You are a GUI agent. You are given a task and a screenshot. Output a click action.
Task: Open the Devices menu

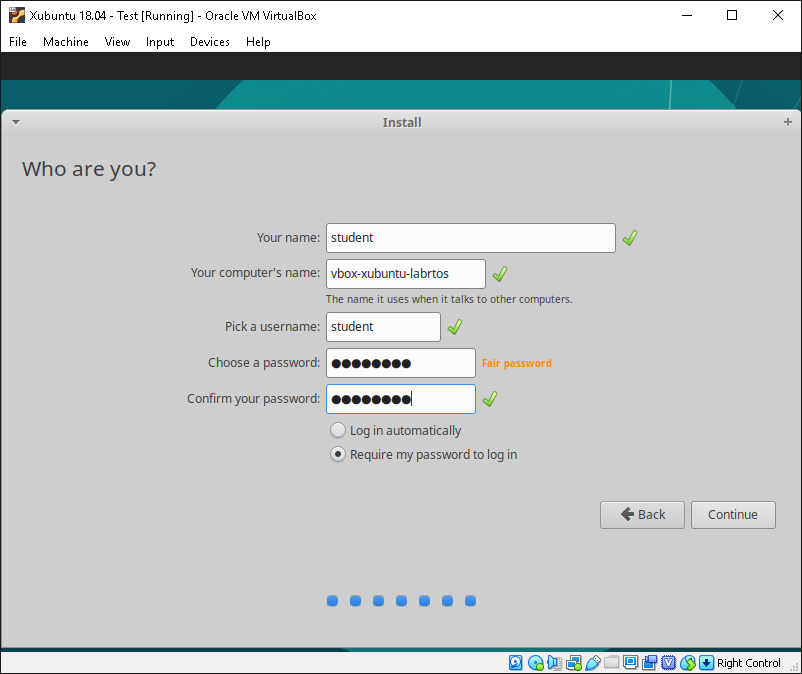[x=210, y=42]
